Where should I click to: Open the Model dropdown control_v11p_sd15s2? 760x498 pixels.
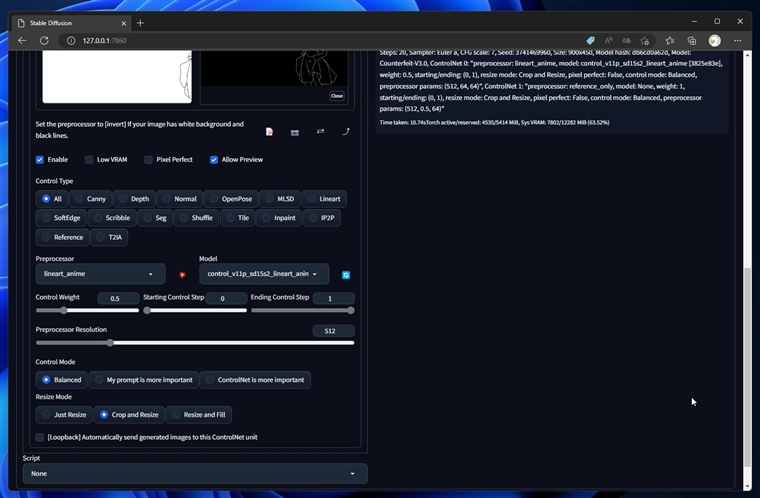[x=264, y=274]
